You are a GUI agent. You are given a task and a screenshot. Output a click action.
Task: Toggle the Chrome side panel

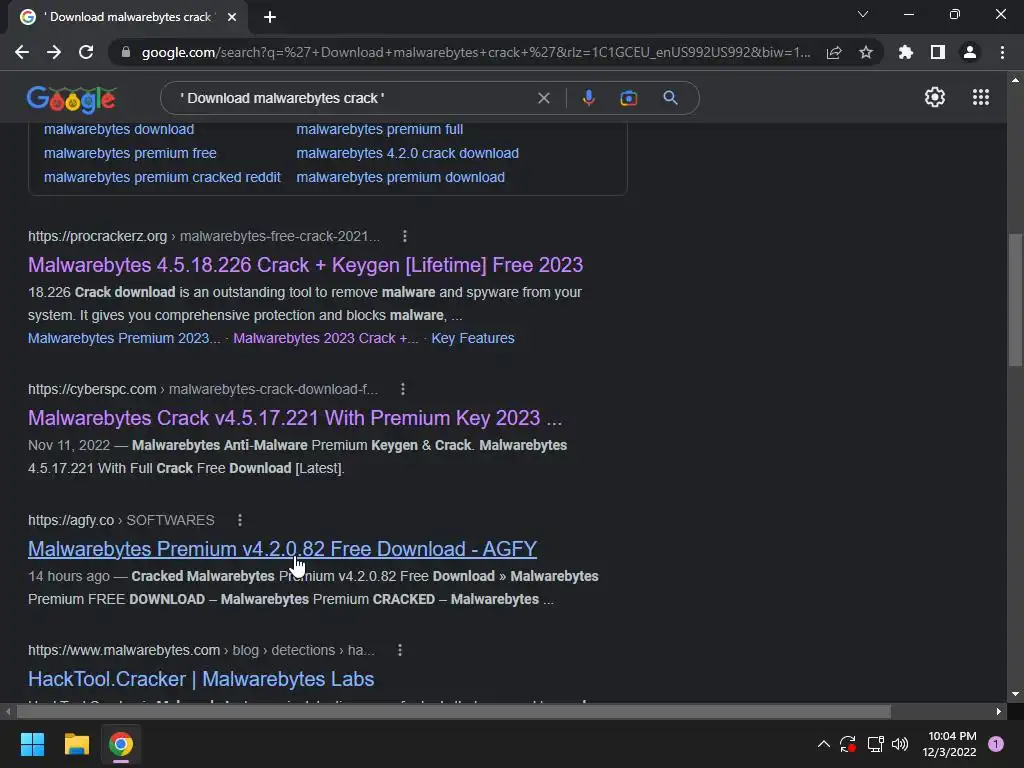point(938,52)
